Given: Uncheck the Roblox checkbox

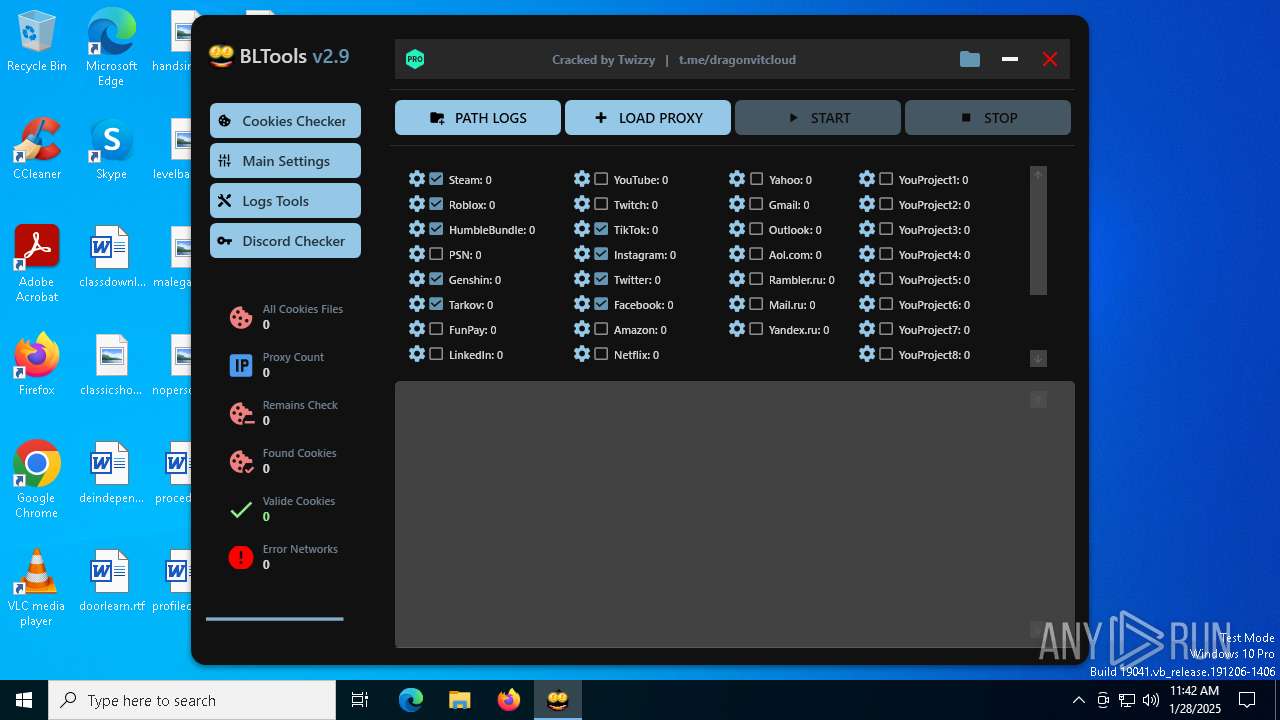Looking at the screenshot, I should pos(436,204).
